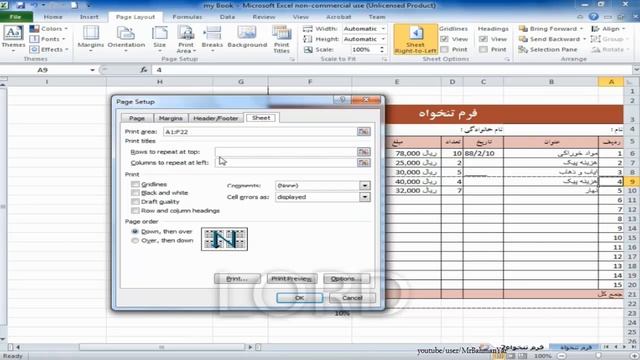Viewport: 640px width, 360px height.
Task: Open the Data ribbon tab
Action: (x=227, y=17)
